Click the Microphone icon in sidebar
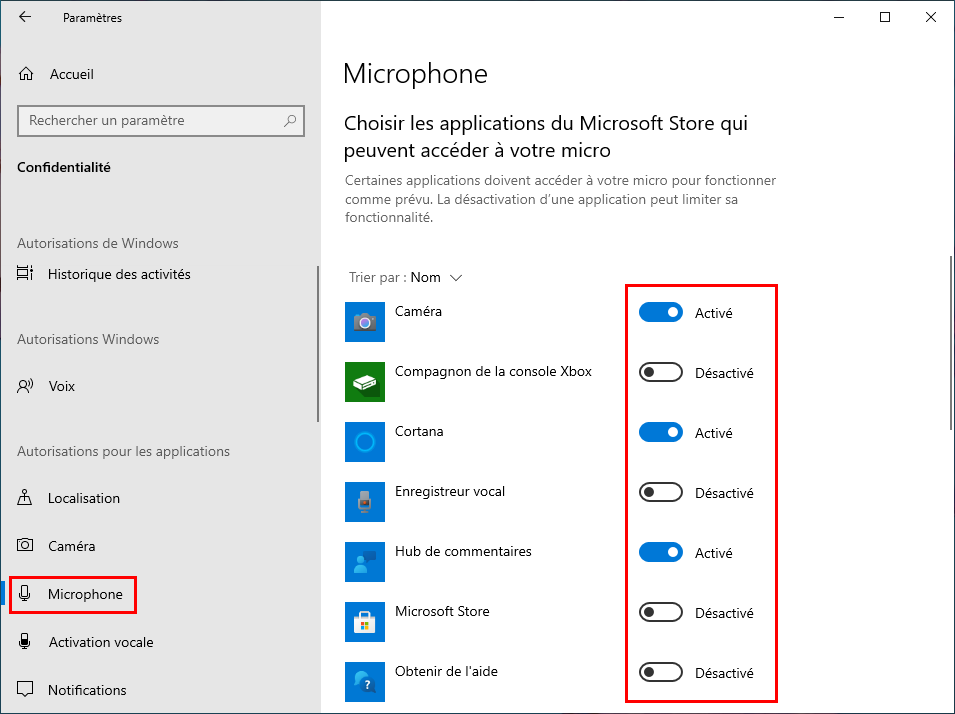955x714 pixels. (24, 593)
